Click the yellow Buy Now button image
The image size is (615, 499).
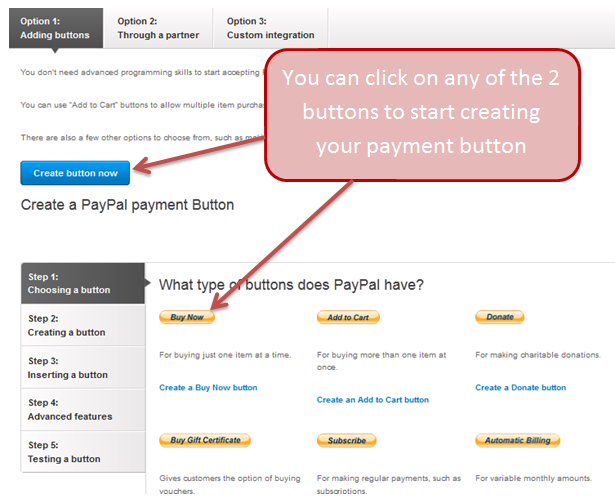[187, 317]
